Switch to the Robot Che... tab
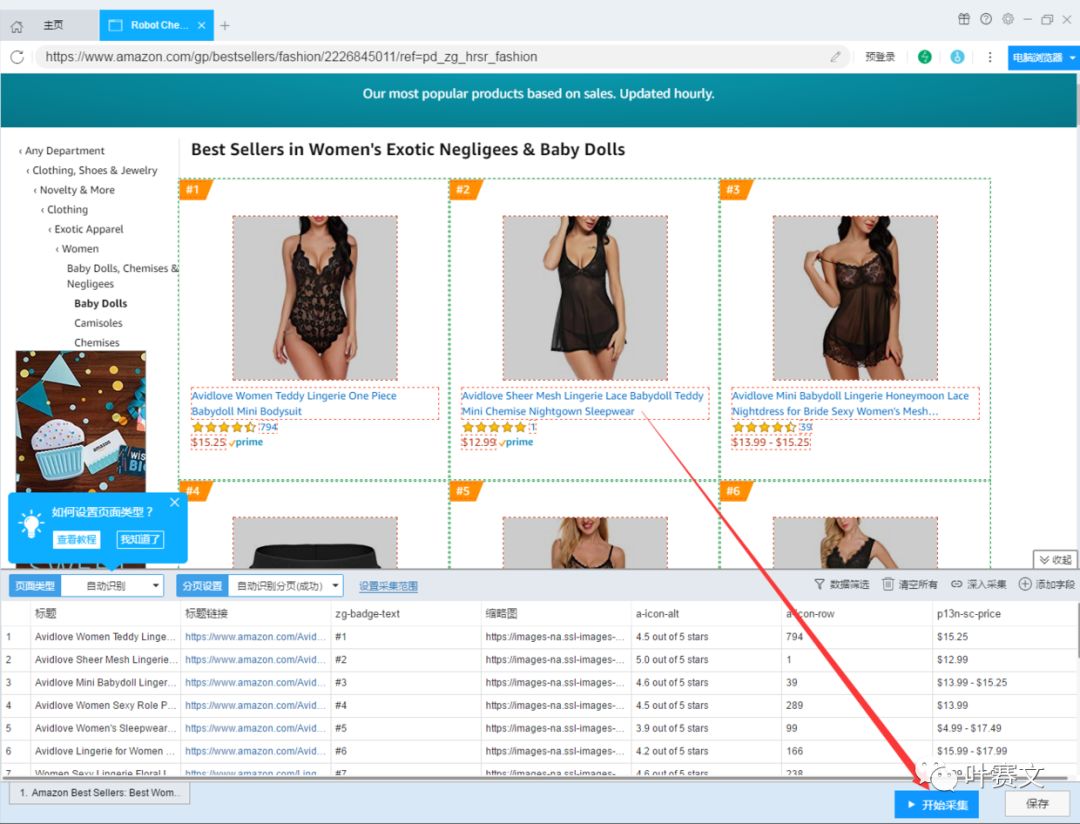Screen dimensions: 1080x824 point(158,25)
